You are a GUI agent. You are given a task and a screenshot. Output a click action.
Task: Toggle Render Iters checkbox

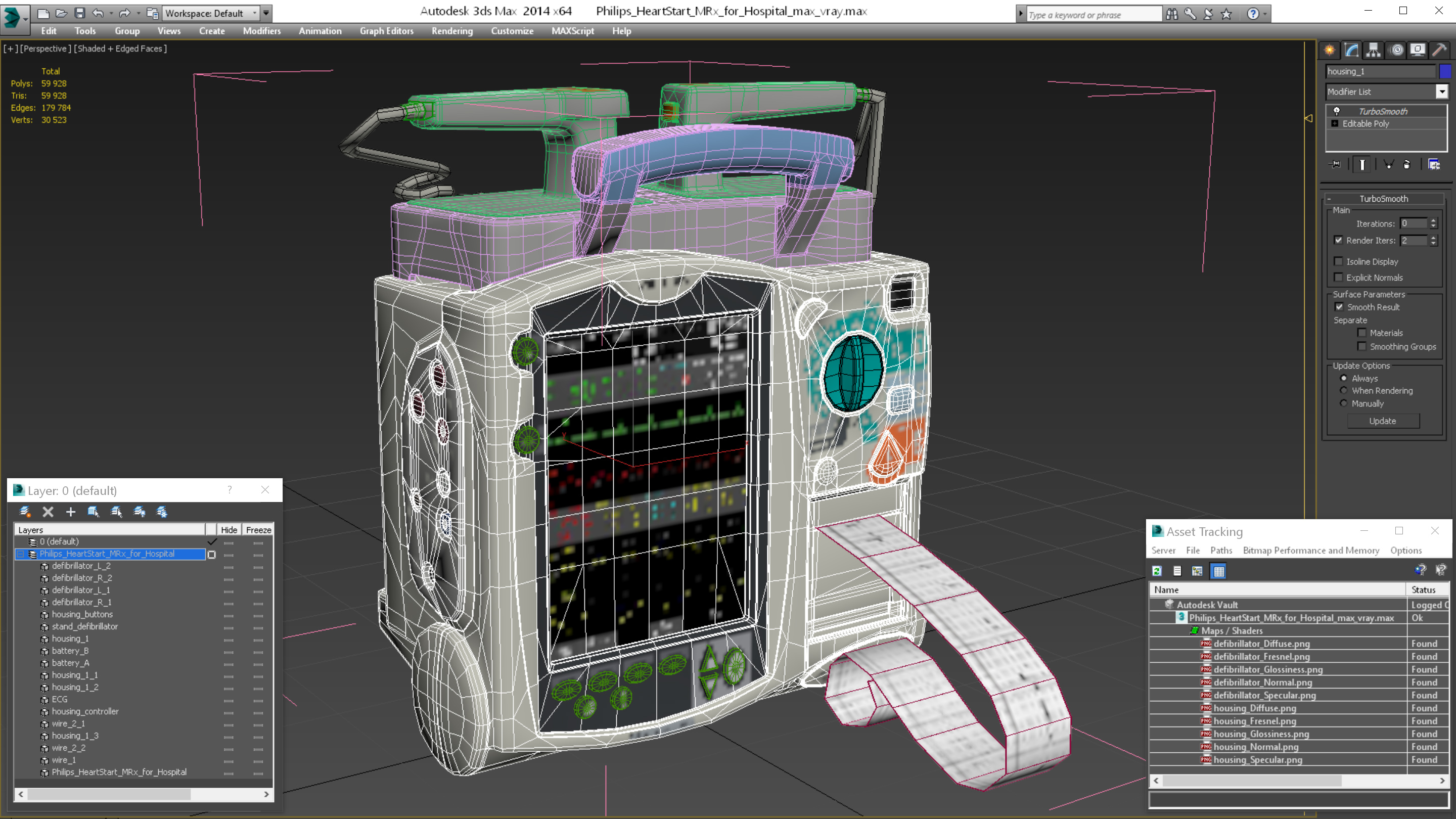(x=1338, y=240)
